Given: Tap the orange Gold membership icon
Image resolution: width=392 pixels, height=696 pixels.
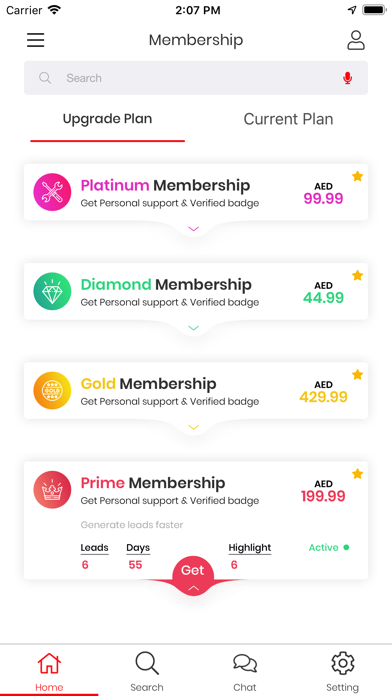Looking at the screenshot, I should [52, 390].
